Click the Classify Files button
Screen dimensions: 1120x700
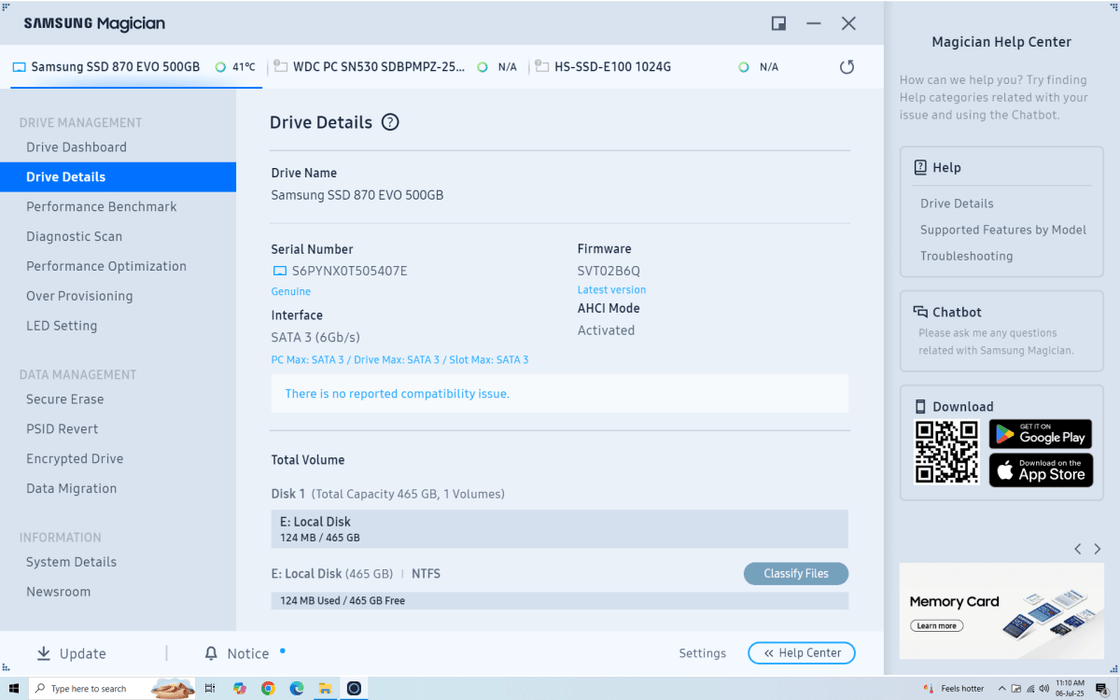click(795, 573)
